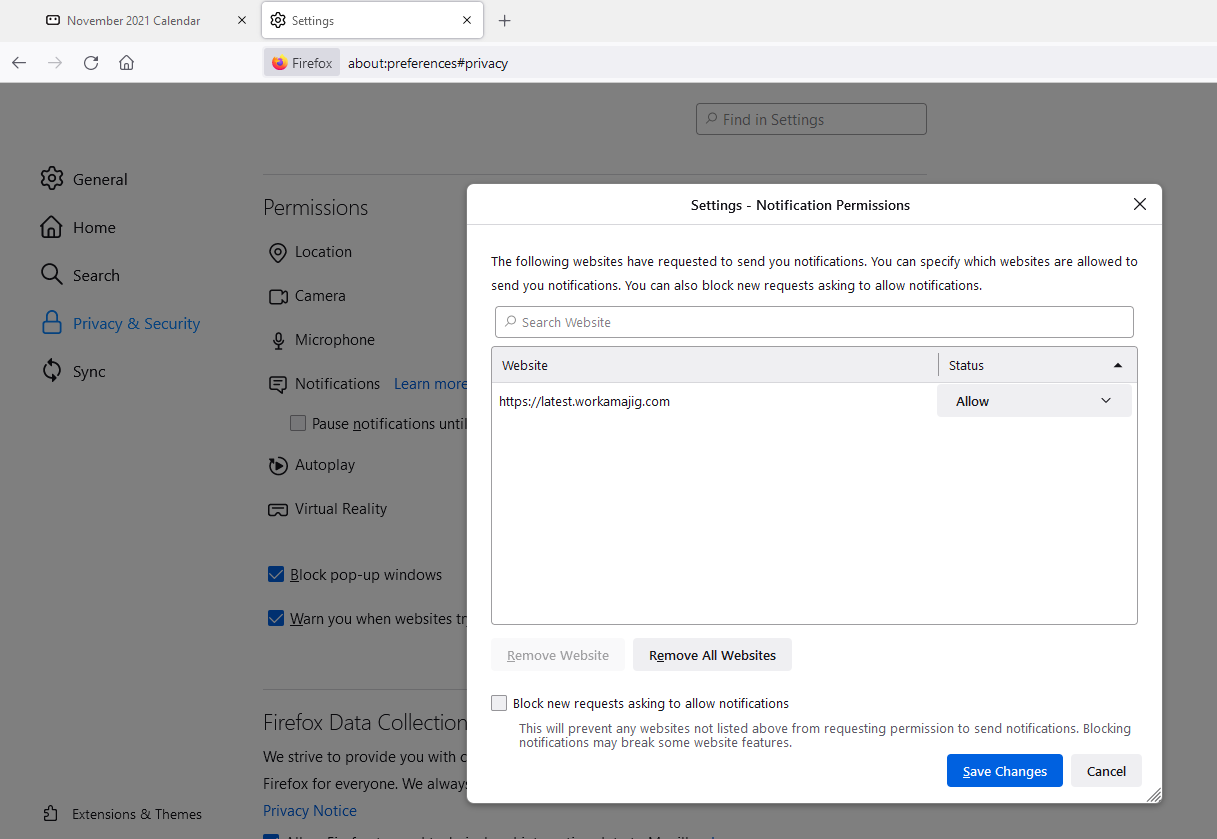Open the Allow status dropdown for workamajig
The width and height of the screenshot is (1217, 839).
pos(1034,401)
